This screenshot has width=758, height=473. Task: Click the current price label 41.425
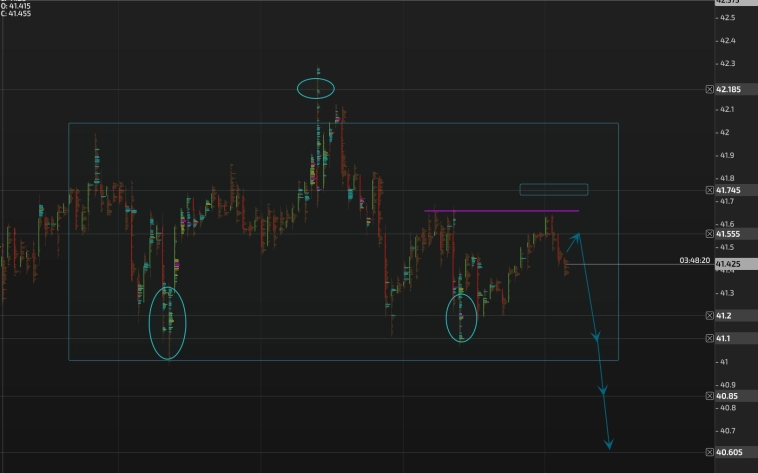click(x=728, y=264)
